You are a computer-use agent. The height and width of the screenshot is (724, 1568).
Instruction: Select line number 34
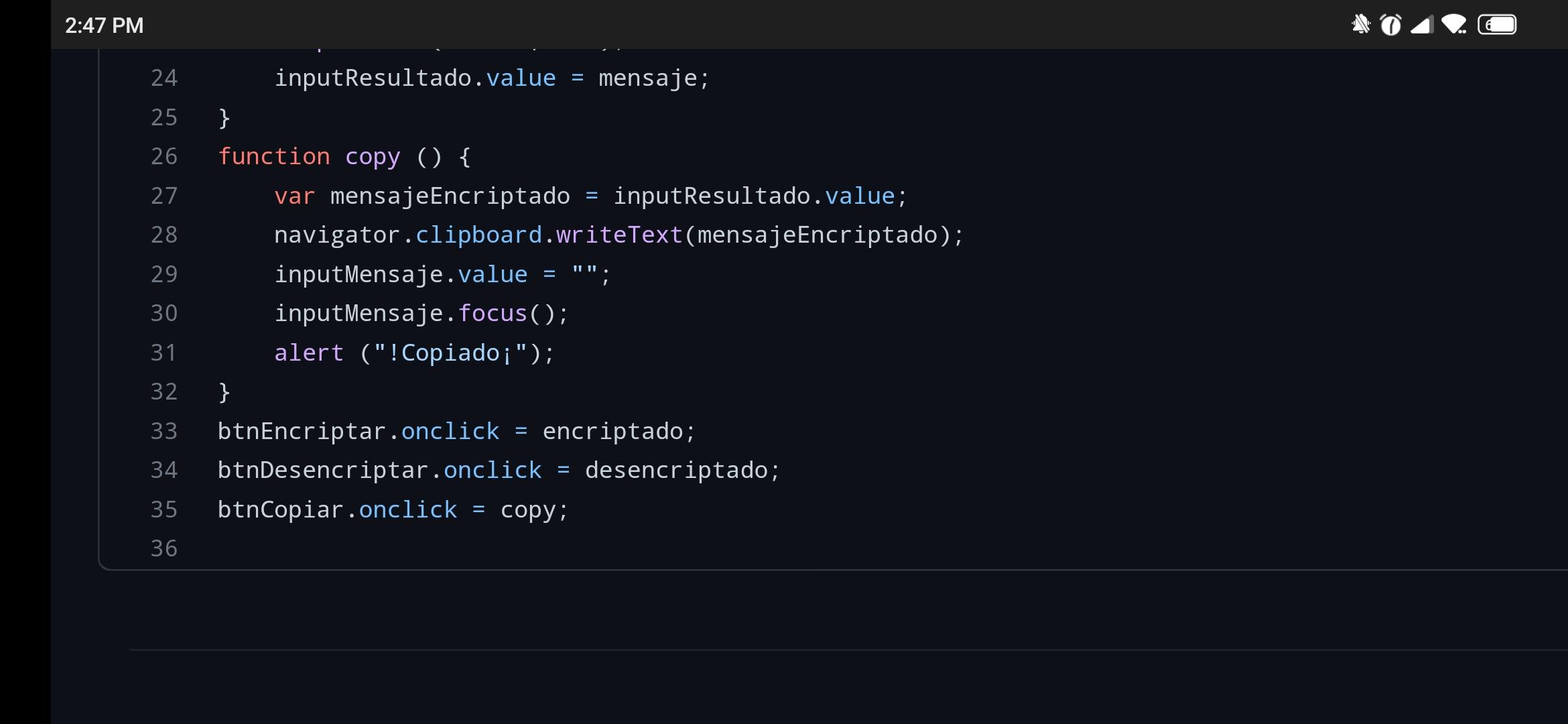tap(164, 471)
